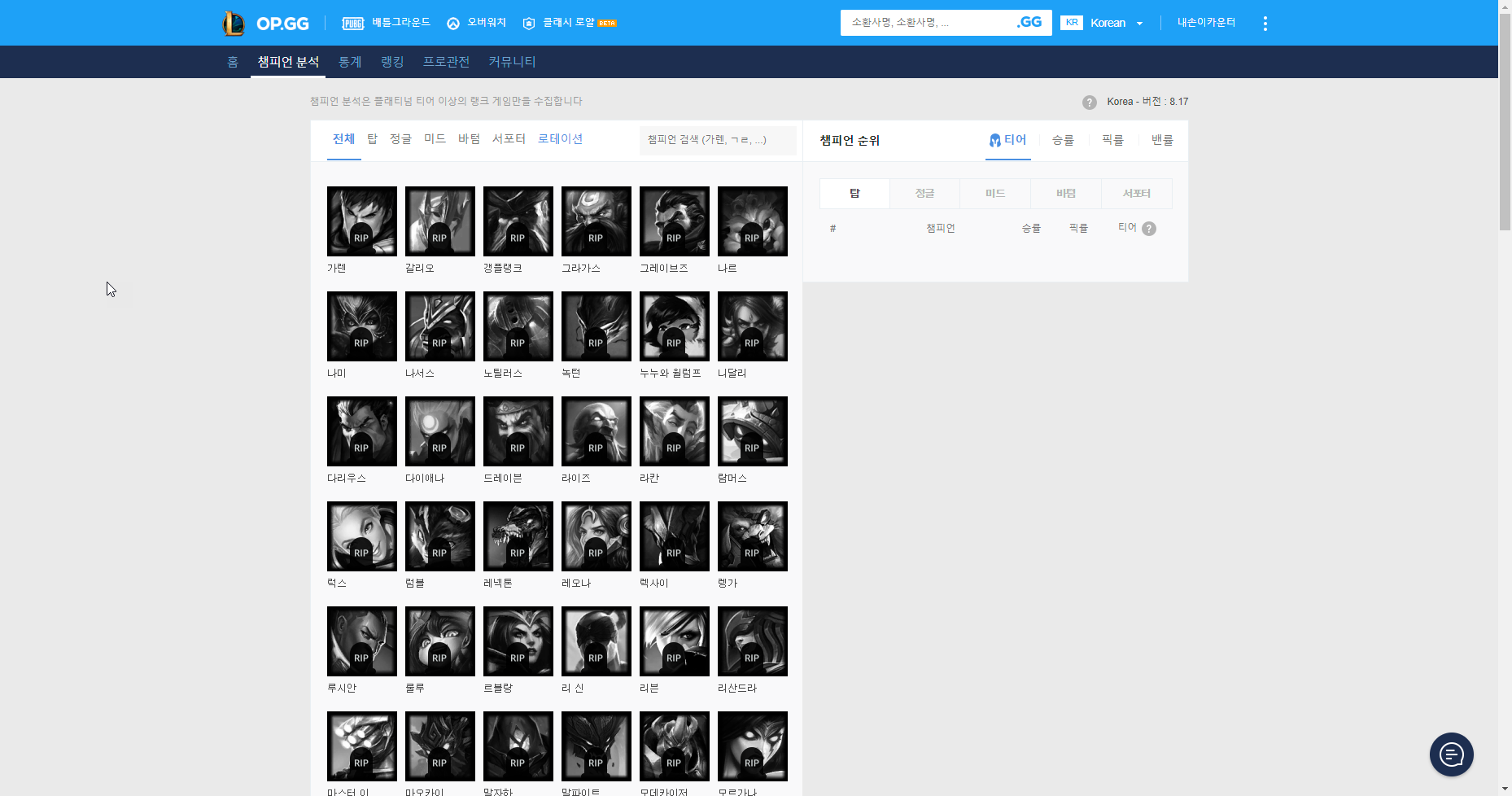Viewport: 1512px width, 796px height.
Task: Select the 다이애나 champion portrait
Action: [440, 431]
